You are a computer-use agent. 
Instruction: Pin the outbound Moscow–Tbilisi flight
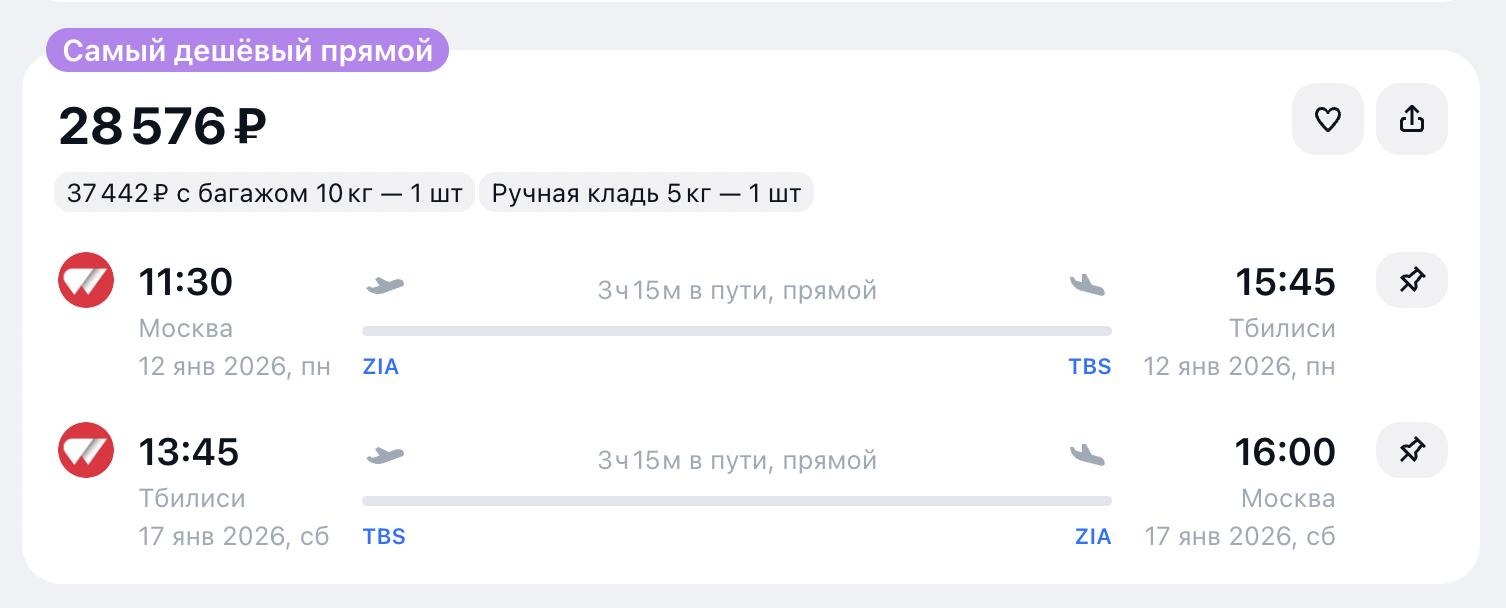[x=1411, y=280]
